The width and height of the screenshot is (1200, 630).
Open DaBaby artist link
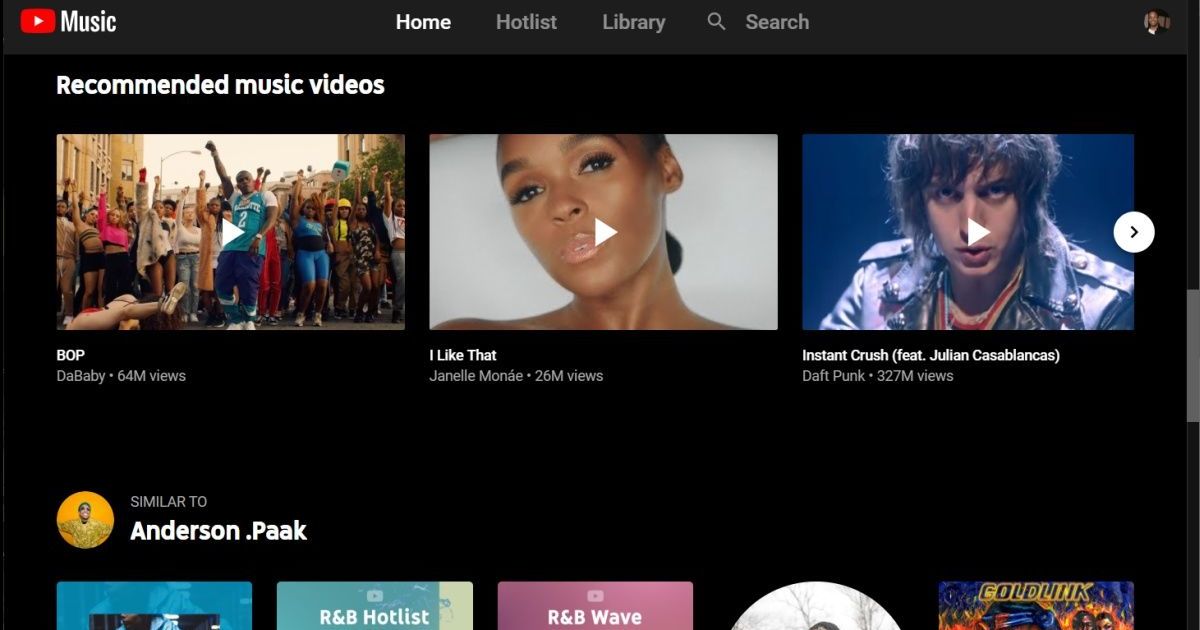81,376
